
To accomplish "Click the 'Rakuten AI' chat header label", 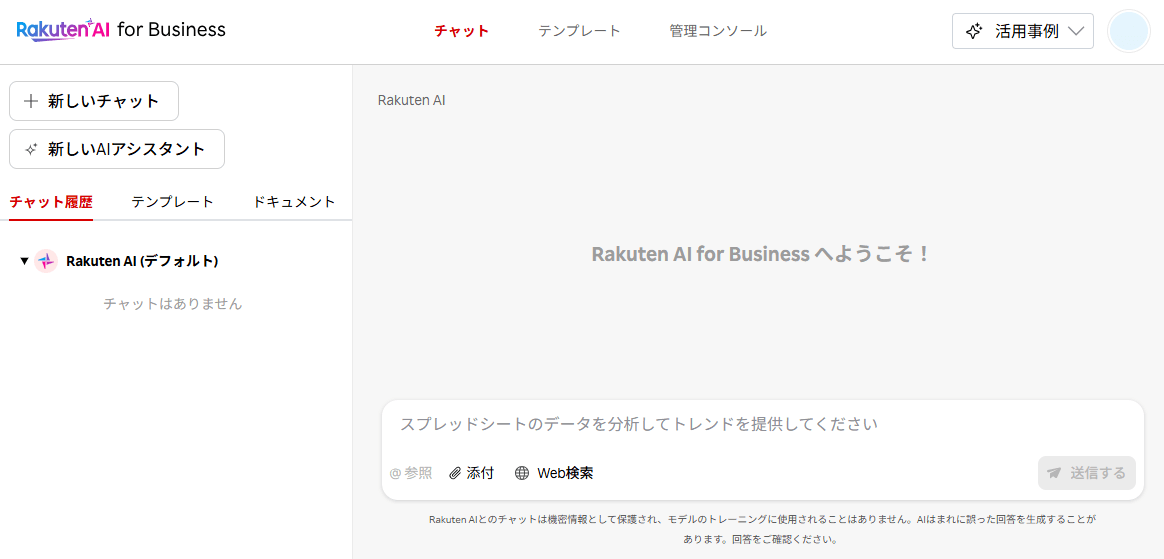I will point(411,99).
